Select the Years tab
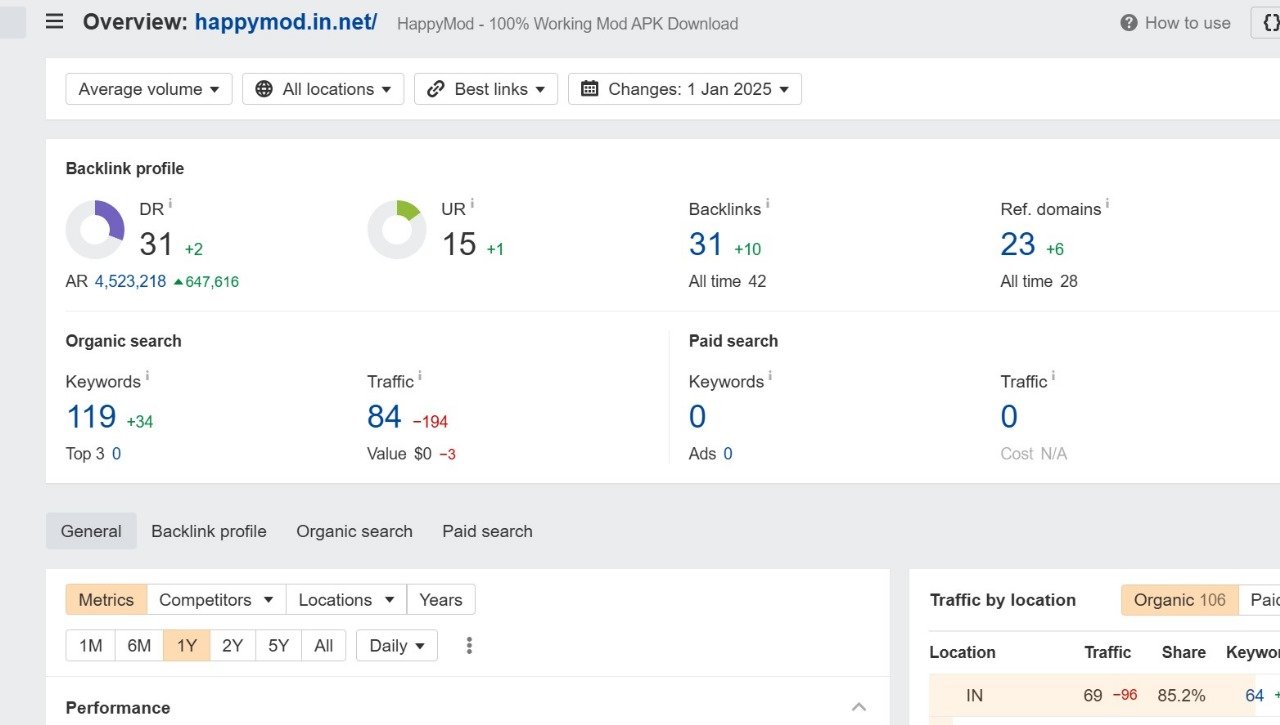This screenshot has width=1280, height=725. 441,600
